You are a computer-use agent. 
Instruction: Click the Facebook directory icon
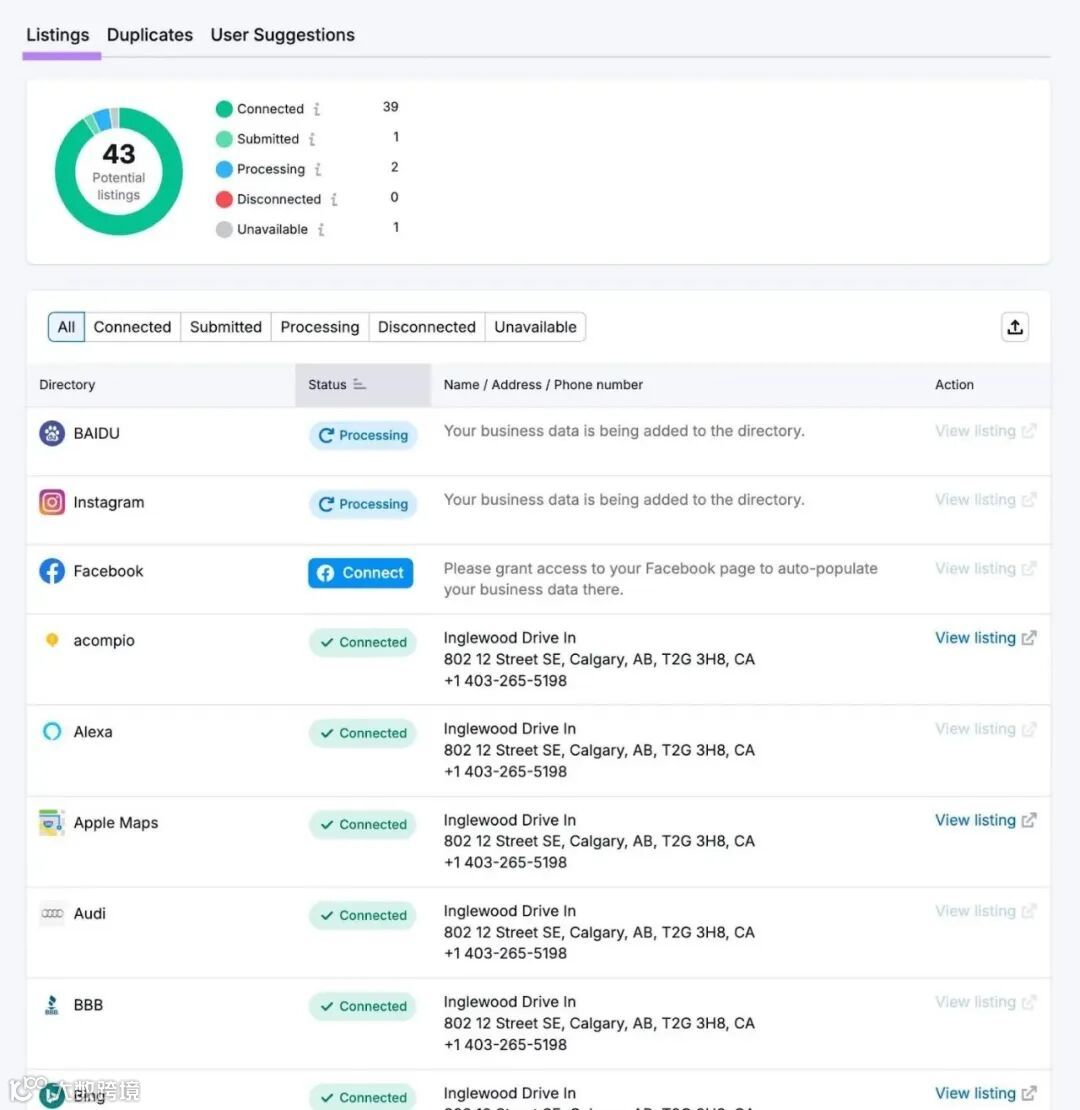(52, 571)
